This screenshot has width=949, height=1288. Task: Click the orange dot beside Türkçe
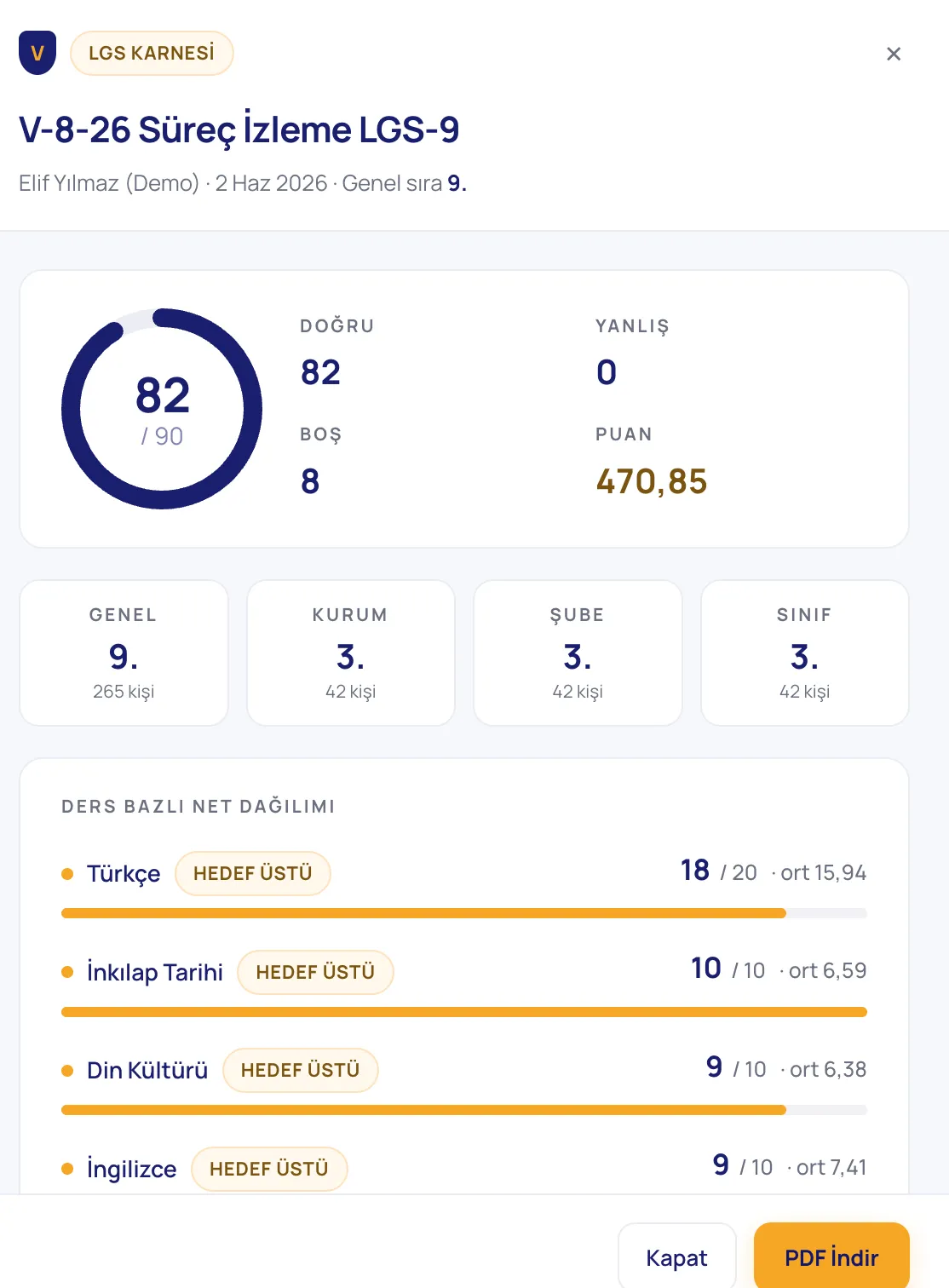coord(67,873)
